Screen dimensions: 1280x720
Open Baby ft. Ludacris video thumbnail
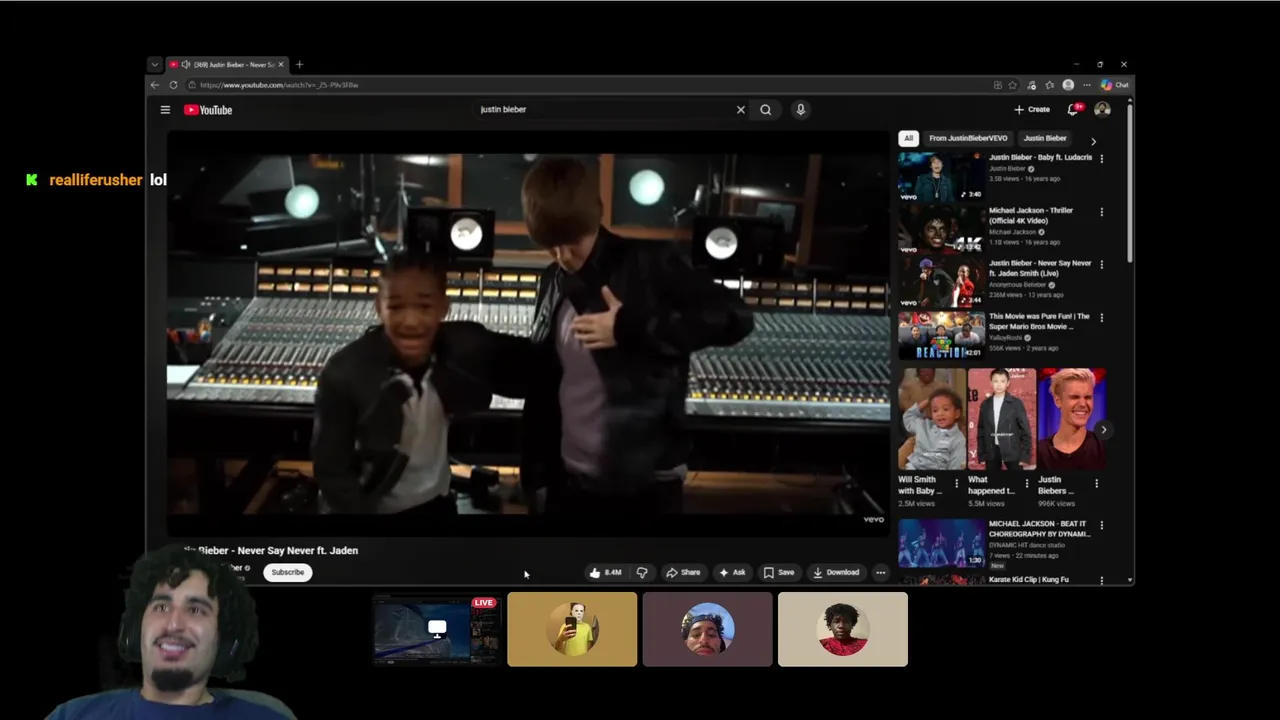(941, 176)
